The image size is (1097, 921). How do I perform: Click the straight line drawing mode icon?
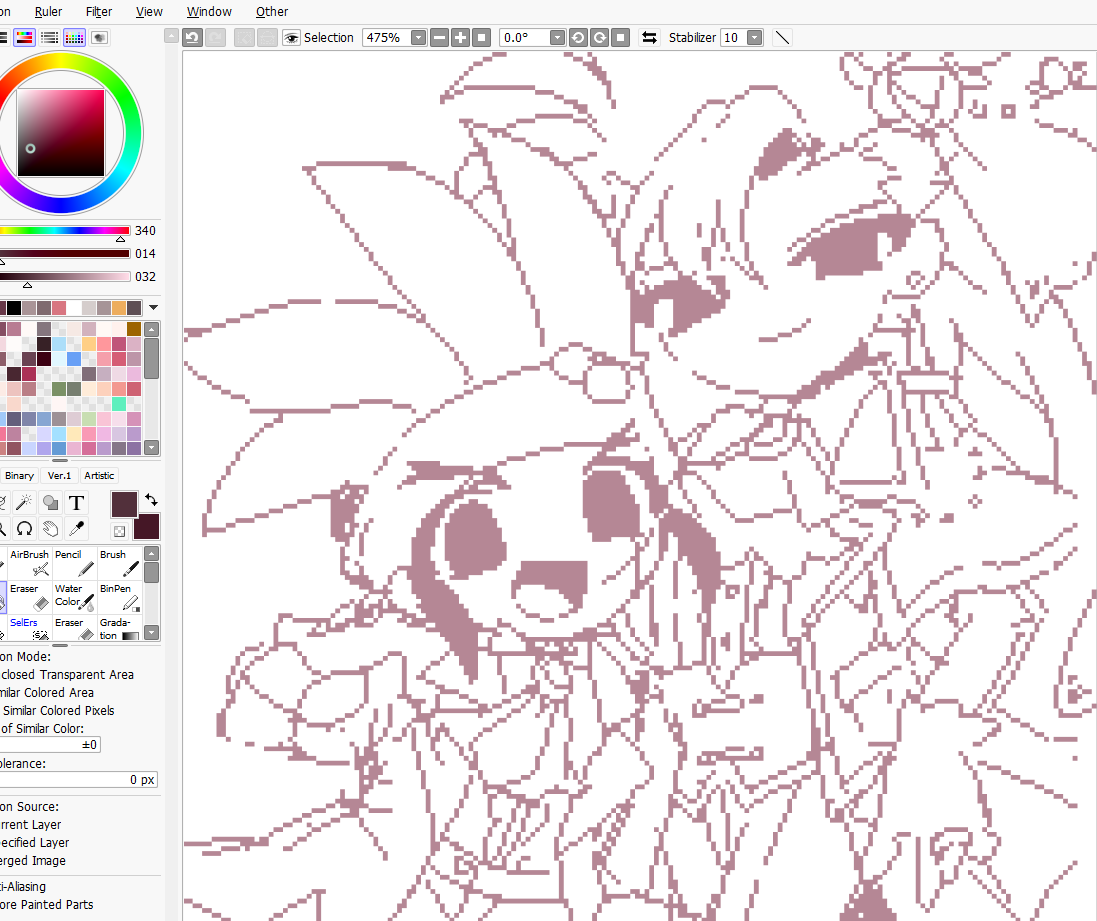coord(782,37)
